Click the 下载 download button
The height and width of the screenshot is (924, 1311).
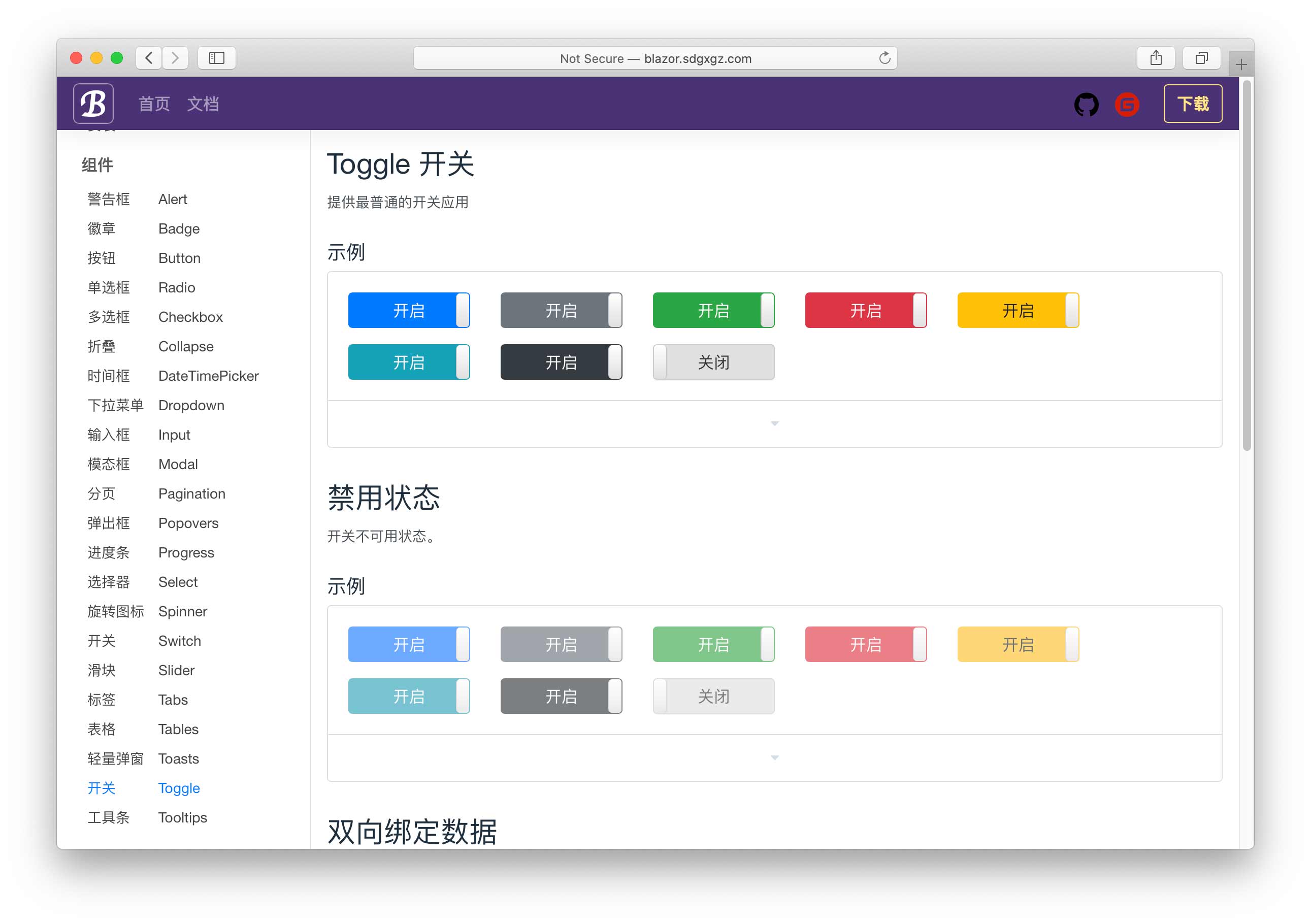pos(1192,103)
